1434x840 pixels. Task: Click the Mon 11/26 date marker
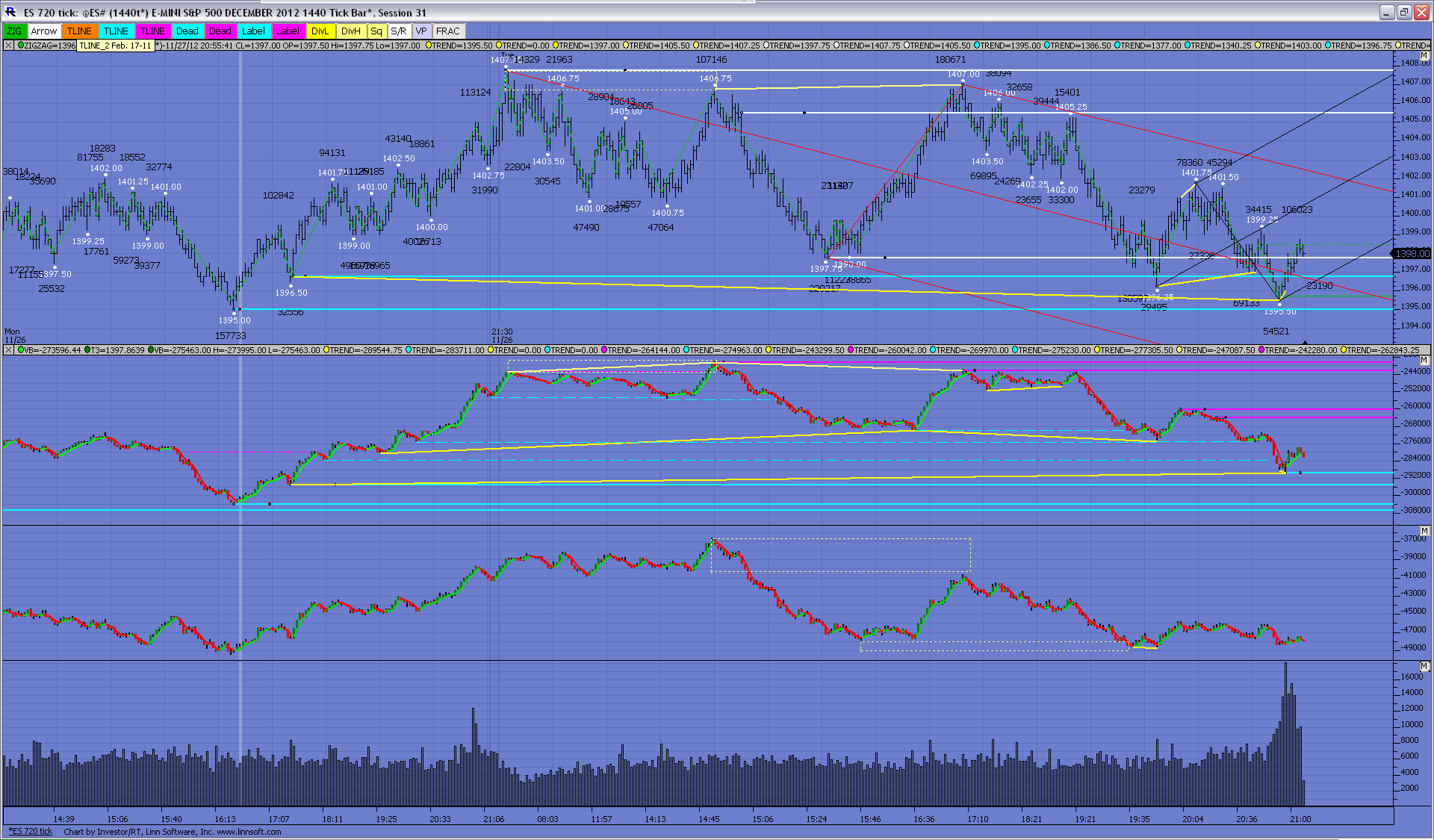(x=13, y=335)
